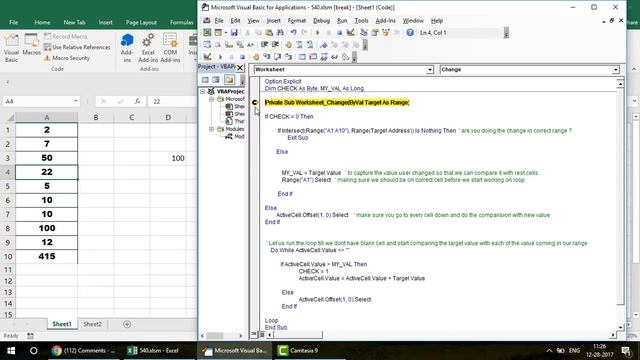This screenshot has width=640, height=360.
Task: Toggle Design Mode in the Debug toolbar
Action: [207, 57]
